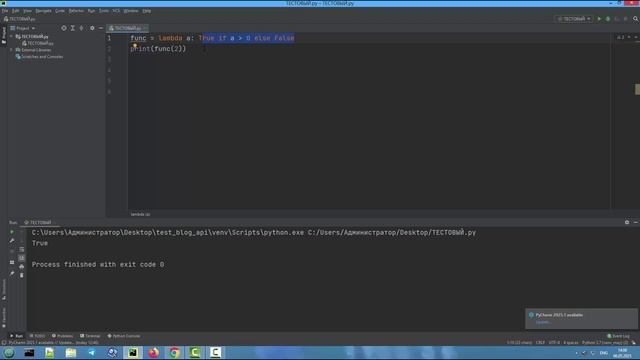This screenshot has width=640, height=360.
Task: Open the Refactor menu
Action: (x=76, y=11)
